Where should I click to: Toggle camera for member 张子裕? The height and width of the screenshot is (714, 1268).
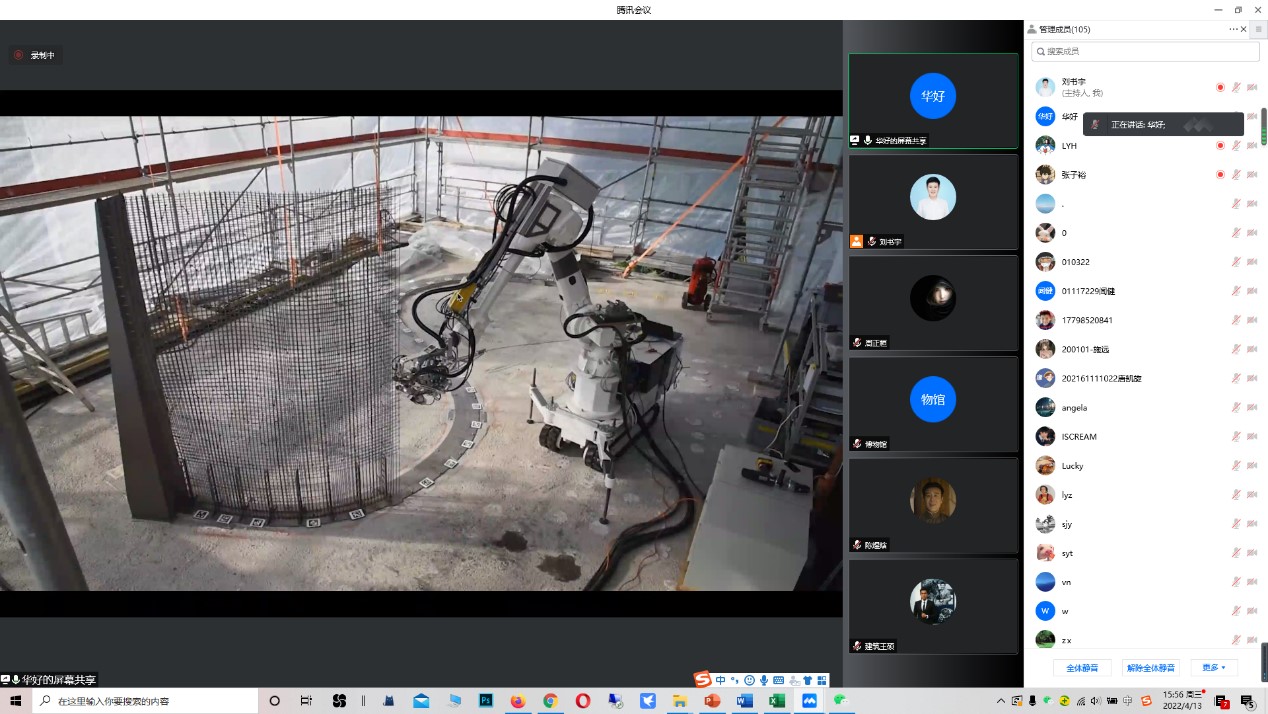[x=1252, y=175]
